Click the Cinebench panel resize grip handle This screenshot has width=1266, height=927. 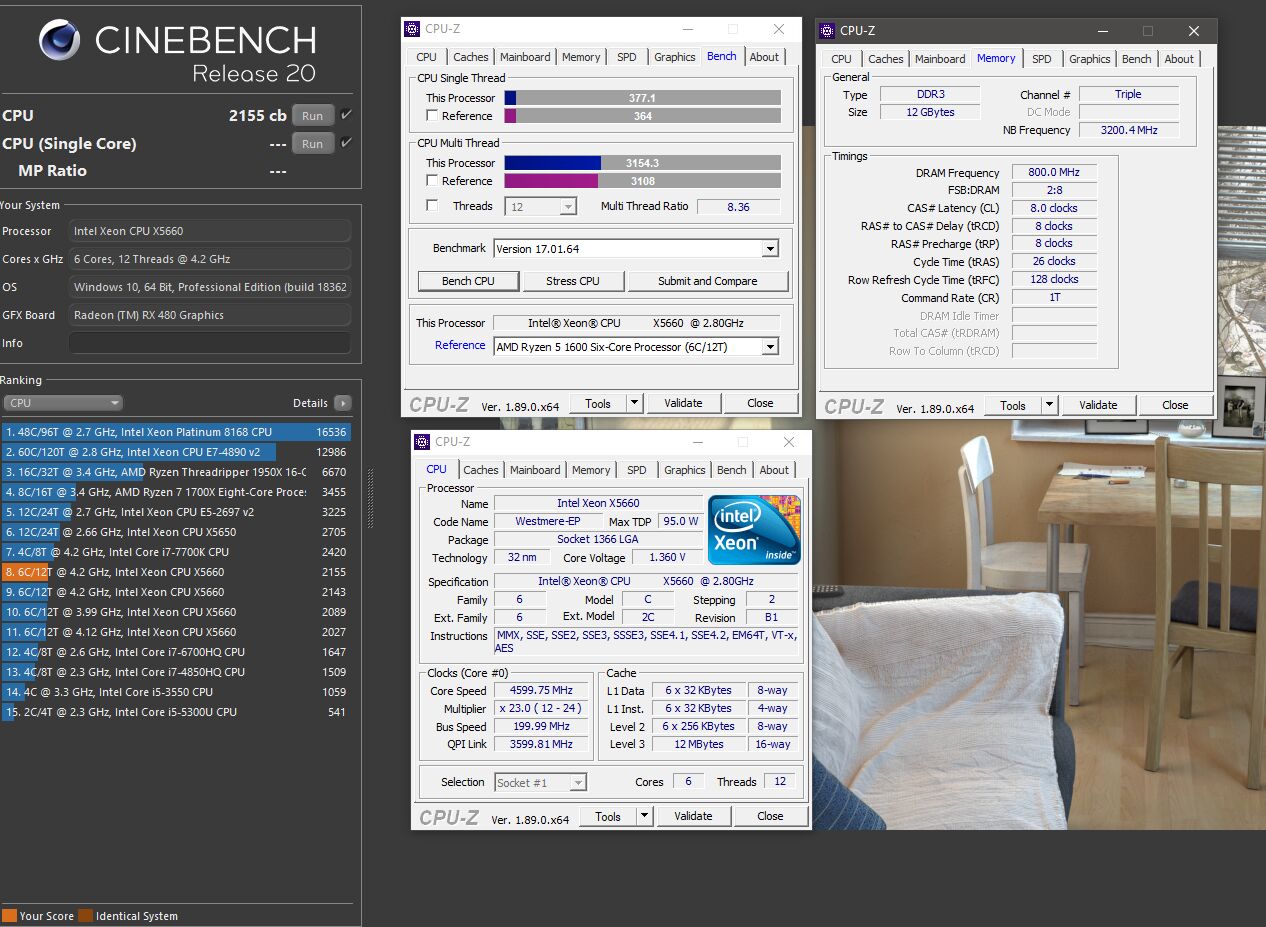[372, 497]
